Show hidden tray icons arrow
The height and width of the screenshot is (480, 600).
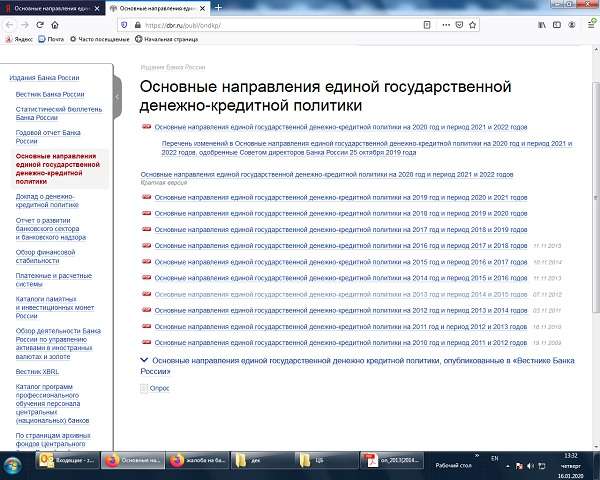coord(508,466)
